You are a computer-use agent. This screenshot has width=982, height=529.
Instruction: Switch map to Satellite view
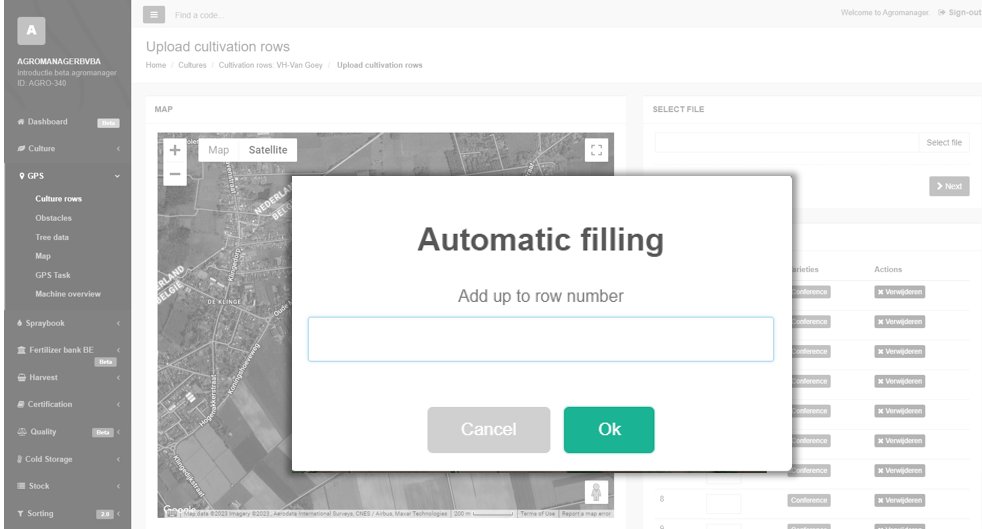(x=268, y=150)
